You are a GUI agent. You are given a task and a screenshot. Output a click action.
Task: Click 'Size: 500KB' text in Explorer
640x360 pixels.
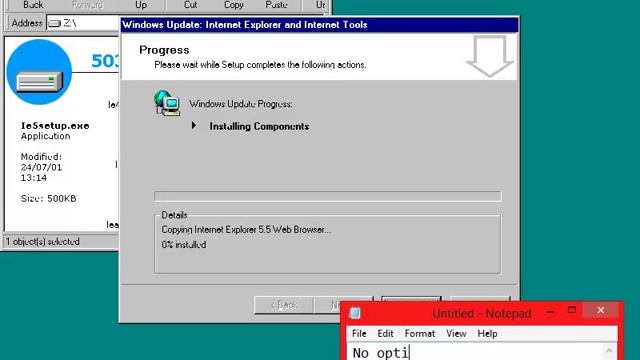click(49, 199)
